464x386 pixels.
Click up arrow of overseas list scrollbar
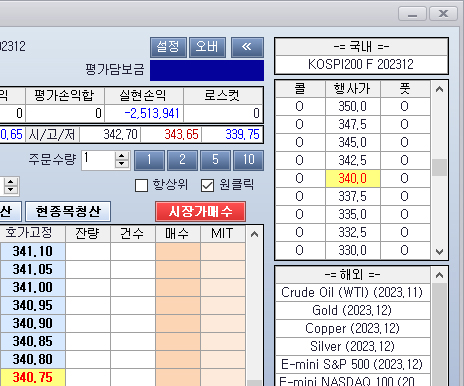coord(439,275)
